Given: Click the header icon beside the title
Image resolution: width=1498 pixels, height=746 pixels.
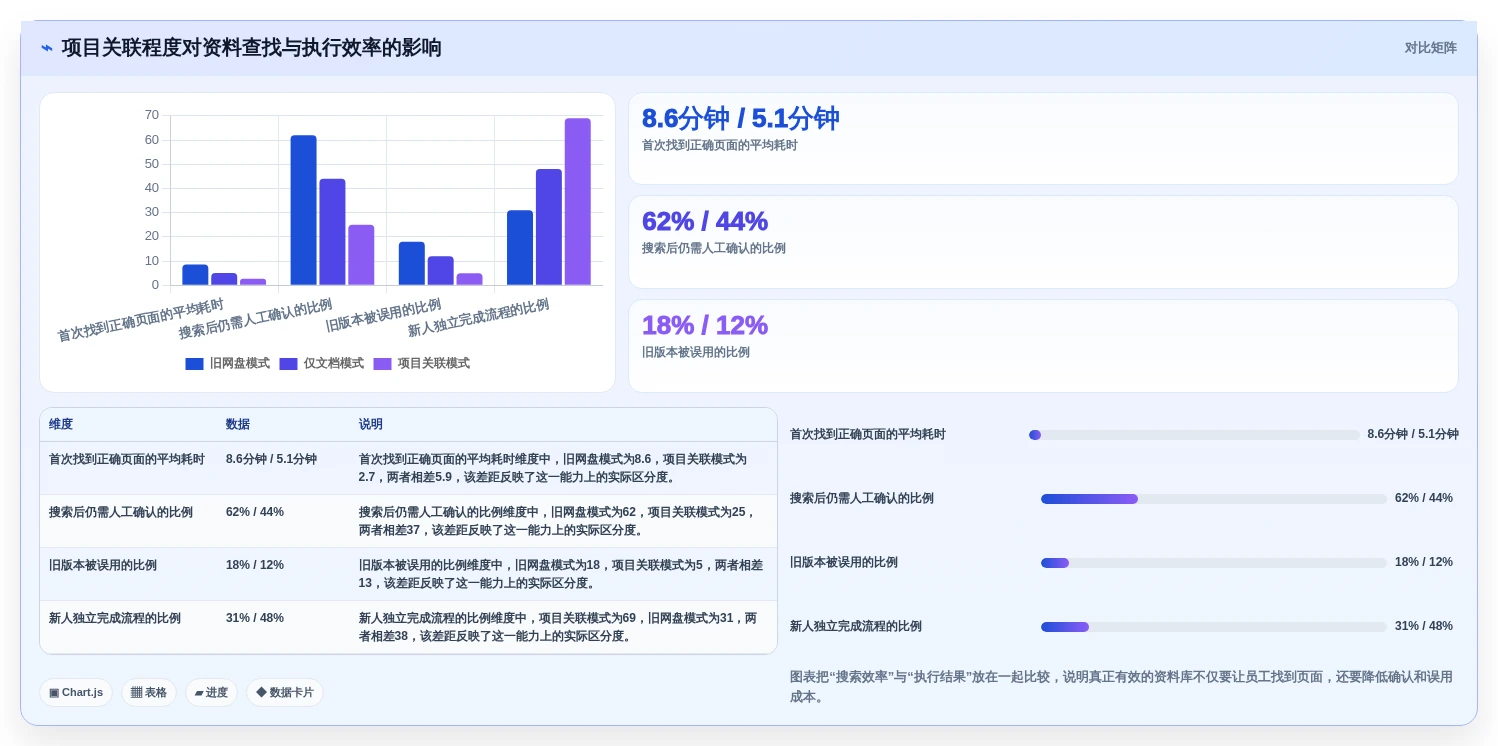Looking at the screenshot, I should (47, 48).
